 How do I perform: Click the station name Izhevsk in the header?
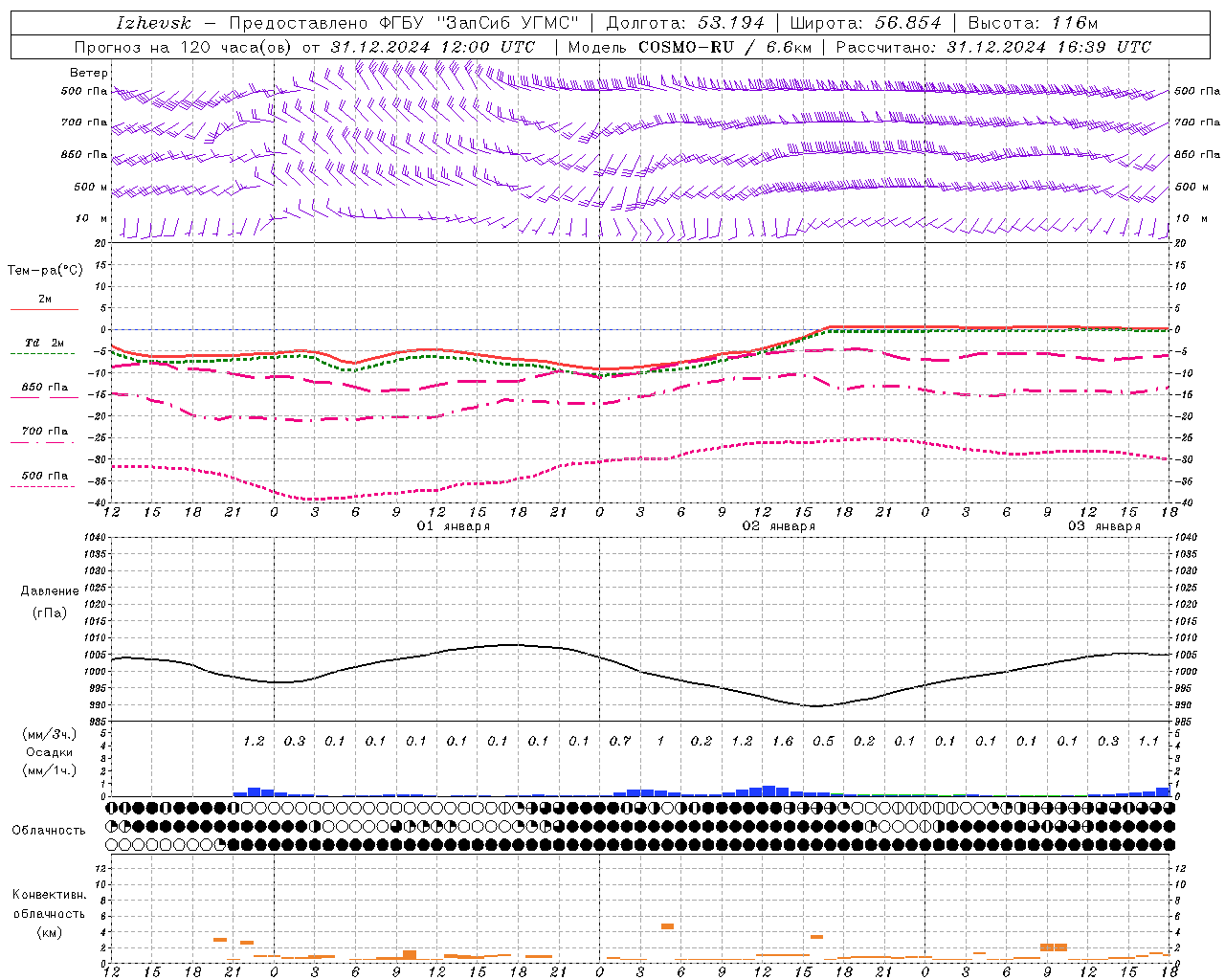coord(153,23)
